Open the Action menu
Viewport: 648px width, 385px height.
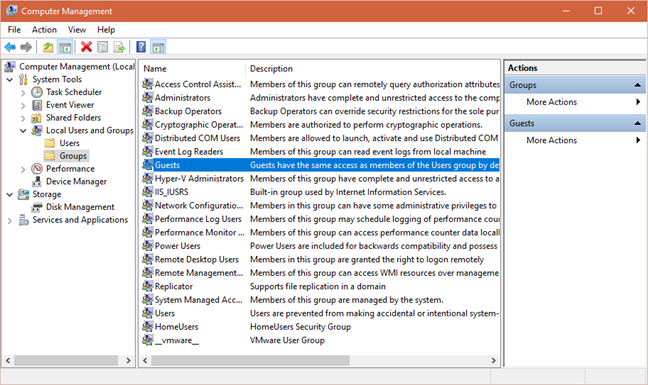click(44, 30)
